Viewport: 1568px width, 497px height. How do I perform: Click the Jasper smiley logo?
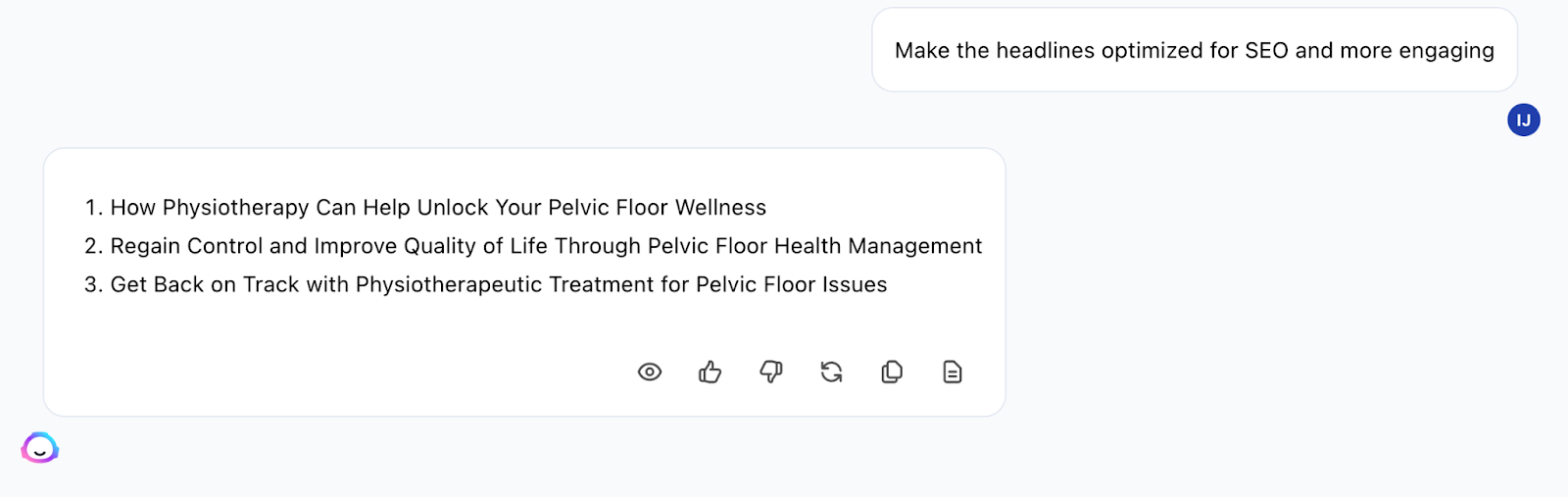pyautogui.click(x=40, y=448)
